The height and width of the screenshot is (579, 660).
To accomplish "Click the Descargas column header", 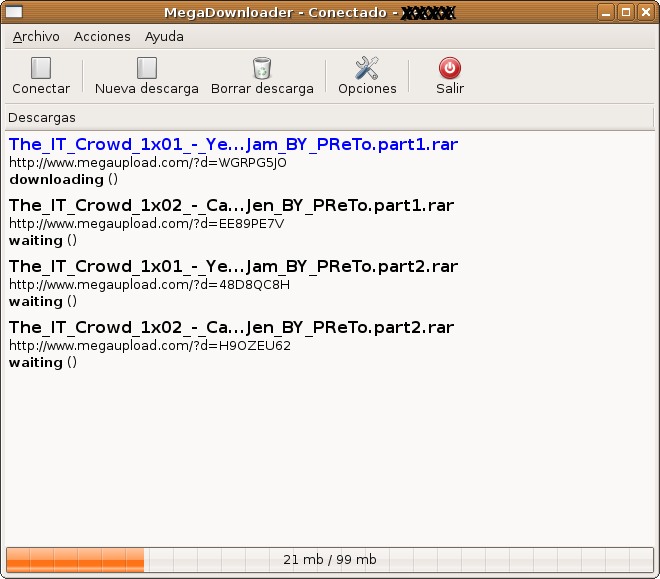I will click(330, 118).
